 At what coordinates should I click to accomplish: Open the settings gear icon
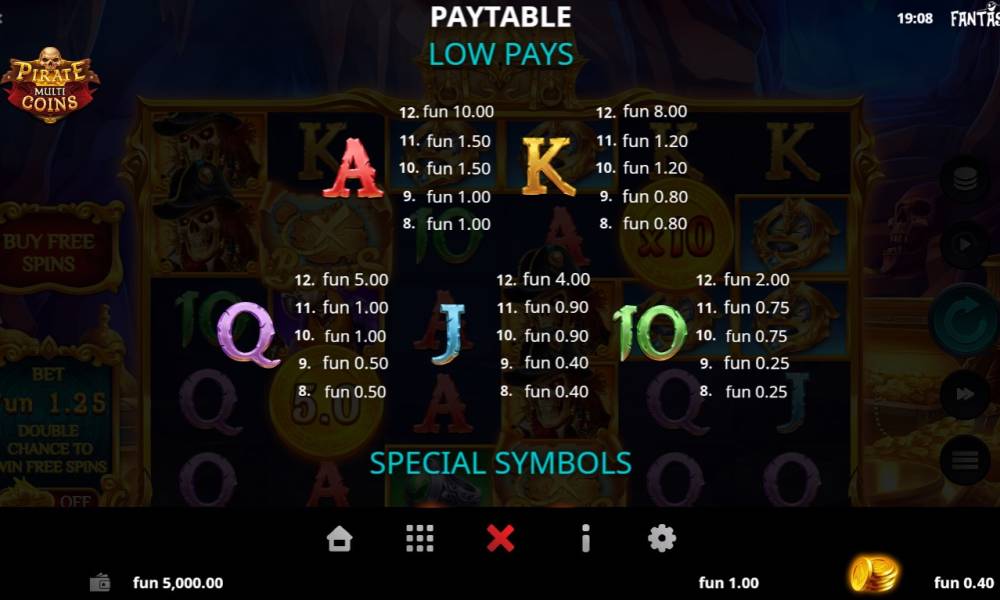[x=662, y=539]
